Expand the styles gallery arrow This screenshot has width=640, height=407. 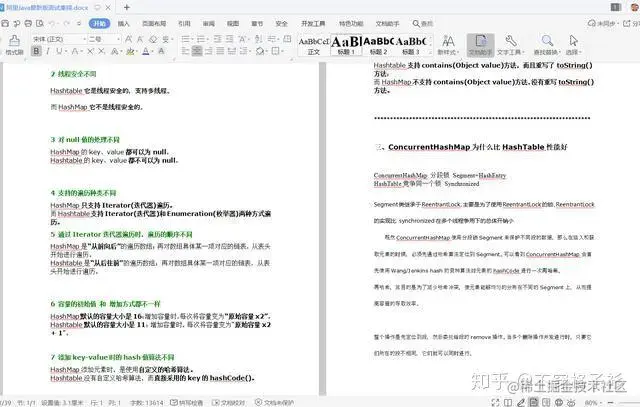coord(429,52)
